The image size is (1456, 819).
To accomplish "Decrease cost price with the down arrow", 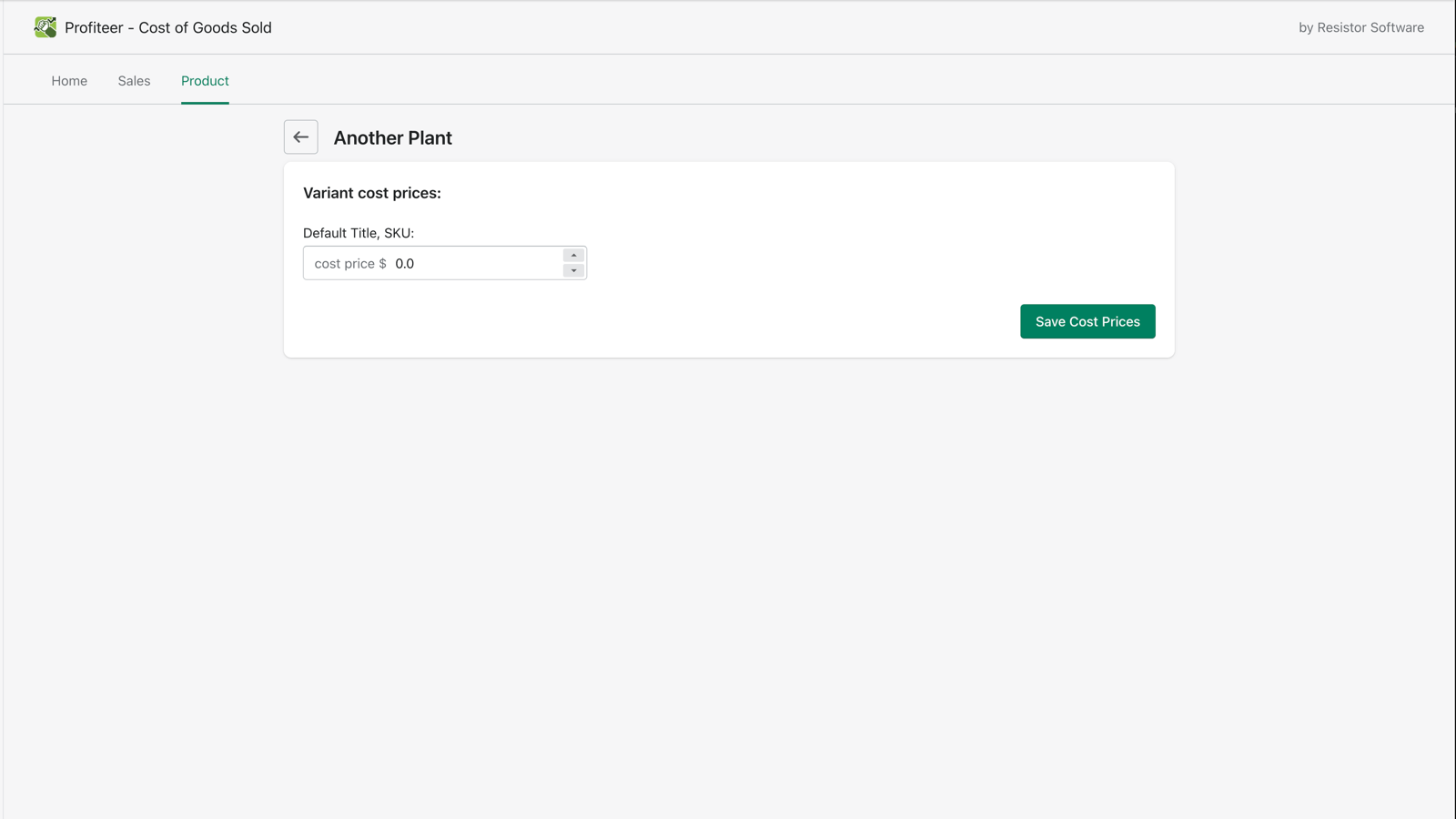I will [x=573, y=270].
